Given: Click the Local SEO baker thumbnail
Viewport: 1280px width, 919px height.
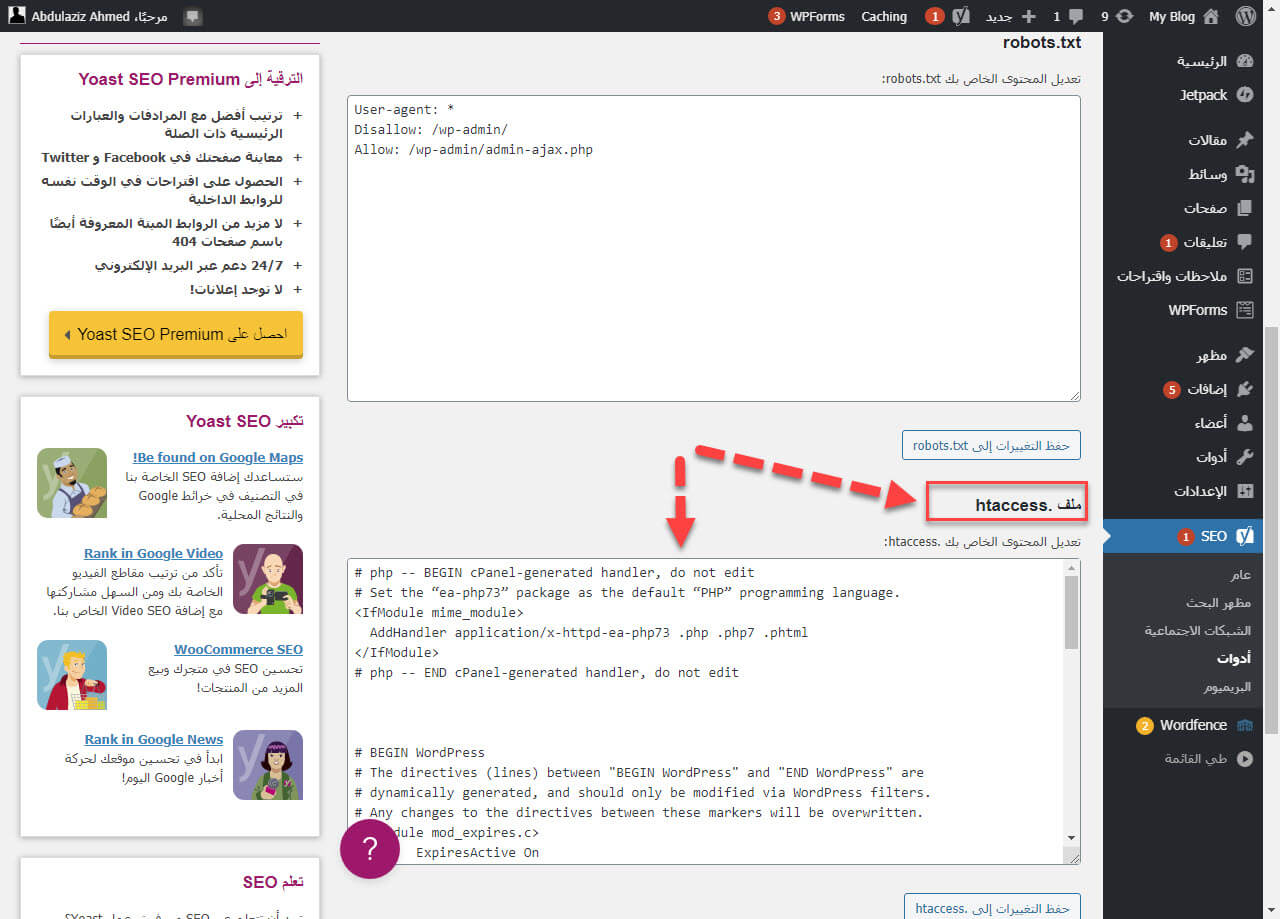Looking at the screenshot, I should pyautogui.click(x=72, y=483).
